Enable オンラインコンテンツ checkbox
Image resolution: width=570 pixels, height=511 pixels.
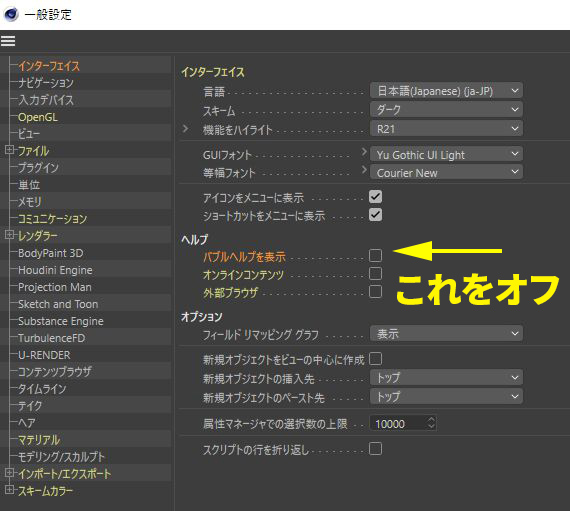pos(375,273)
